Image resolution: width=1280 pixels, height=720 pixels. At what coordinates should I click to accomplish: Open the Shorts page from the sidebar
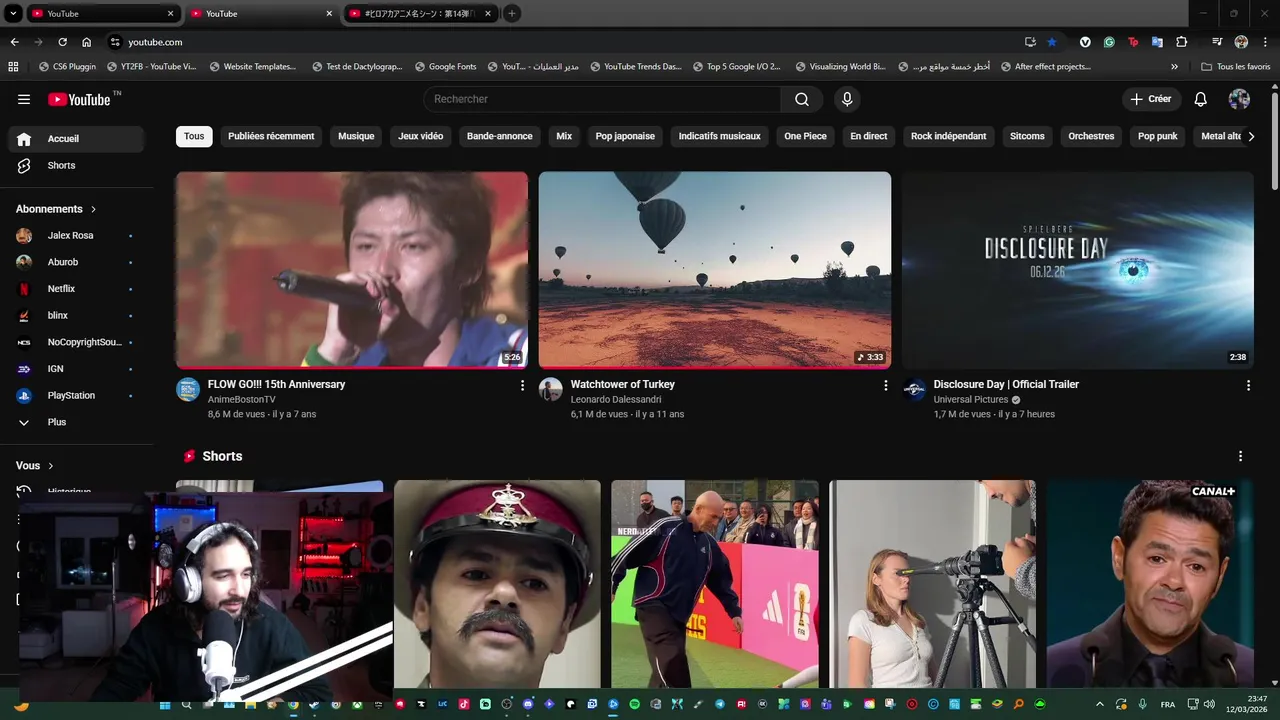[76, 165]
